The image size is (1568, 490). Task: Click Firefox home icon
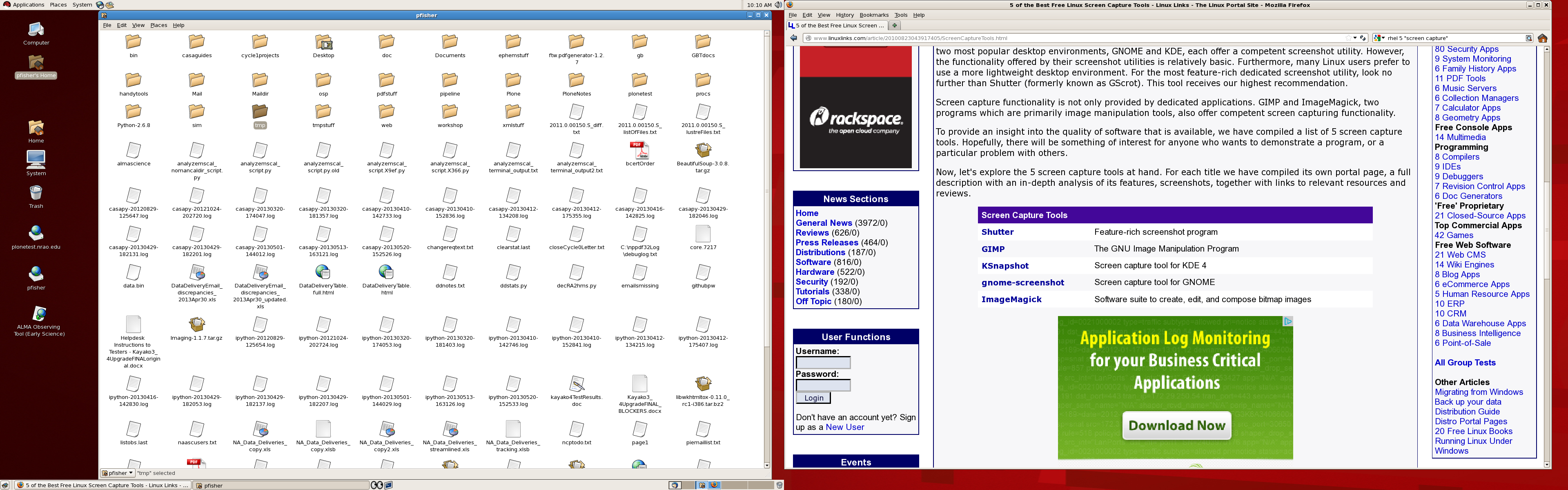tap(1542, 38)
